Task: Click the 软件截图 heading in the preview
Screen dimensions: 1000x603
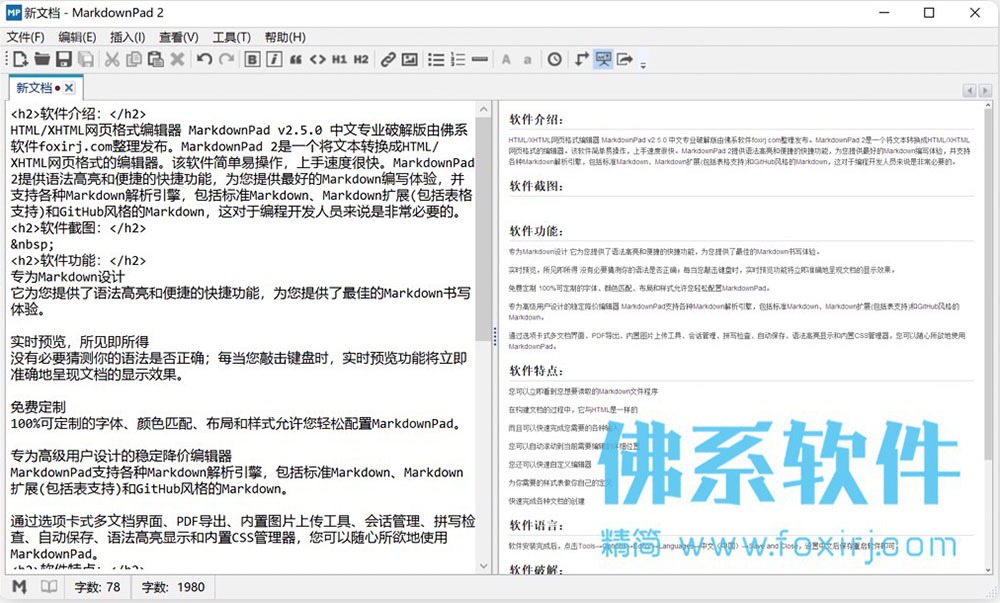Action: (x=536, y=186)
